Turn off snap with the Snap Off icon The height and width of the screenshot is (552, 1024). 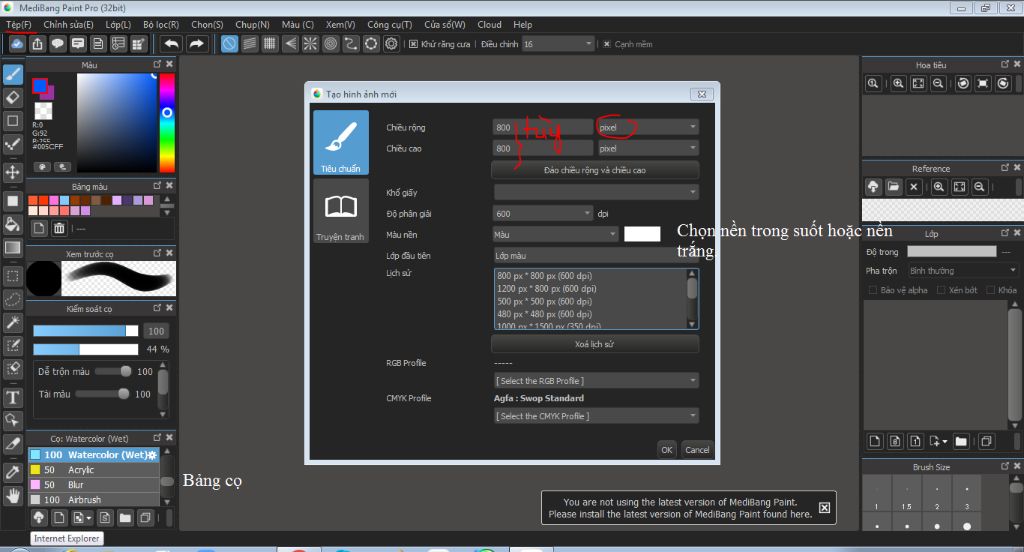pos(229,44)
